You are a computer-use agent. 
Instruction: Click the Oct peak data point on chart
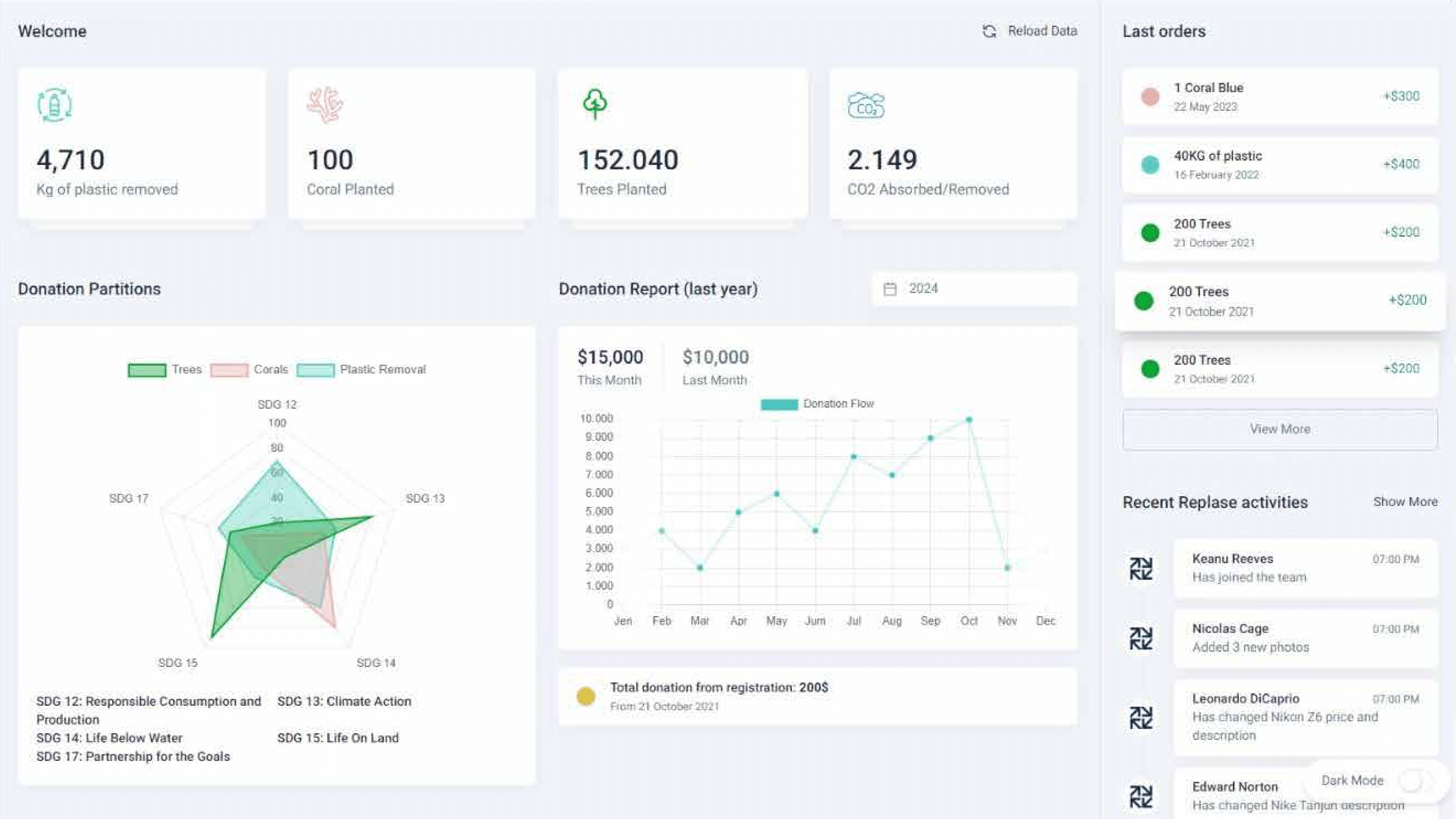(969, 420)
